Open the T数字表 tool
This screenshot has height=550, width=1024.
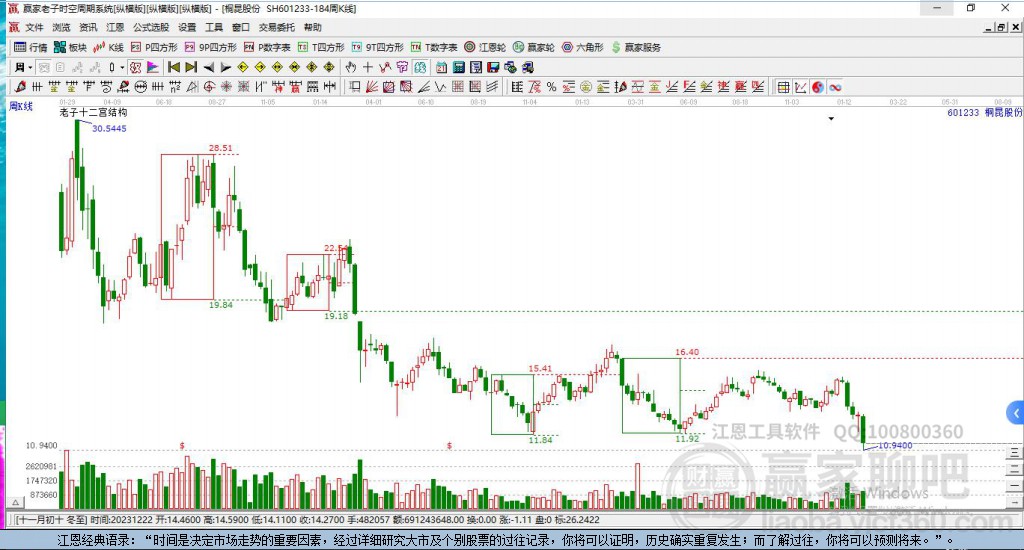point(434,47)
